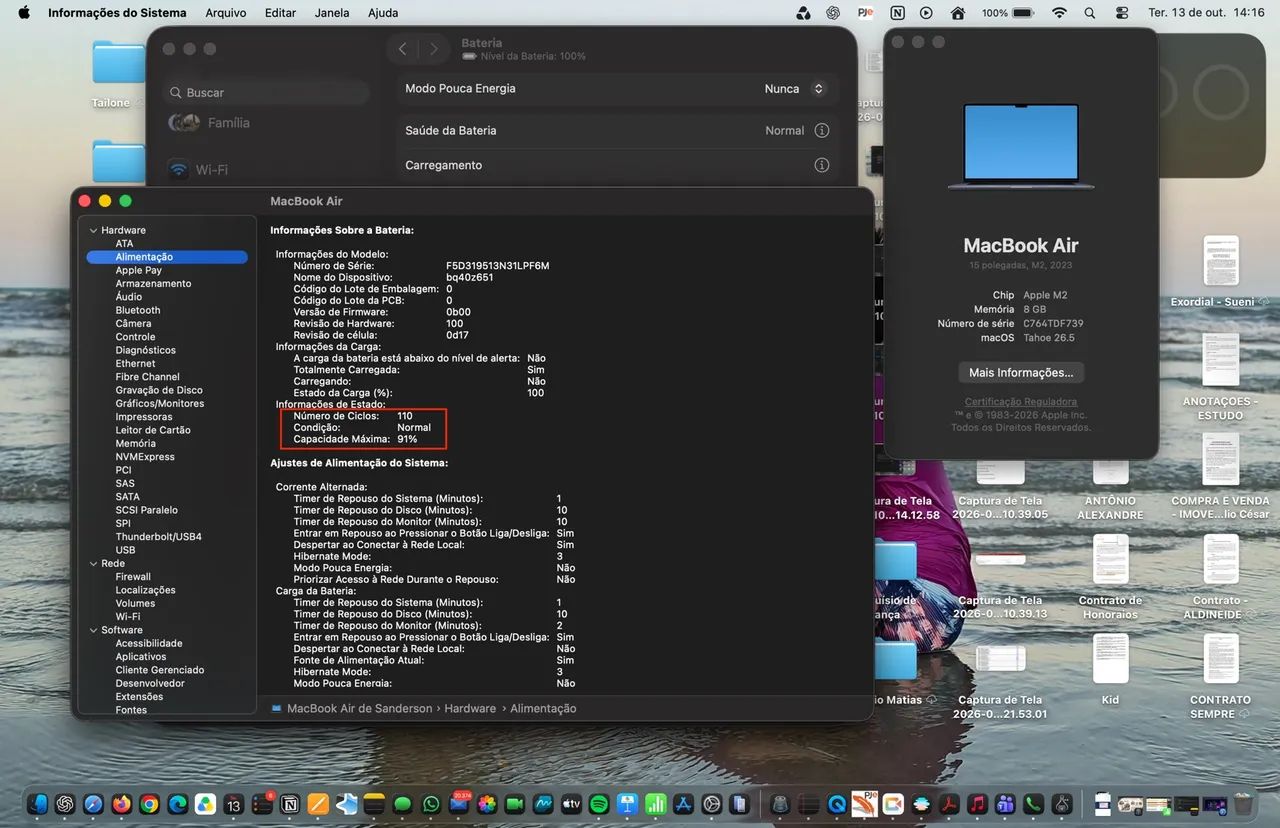Collapse the Rede section in the sidebar

click(x=93, y=564)
